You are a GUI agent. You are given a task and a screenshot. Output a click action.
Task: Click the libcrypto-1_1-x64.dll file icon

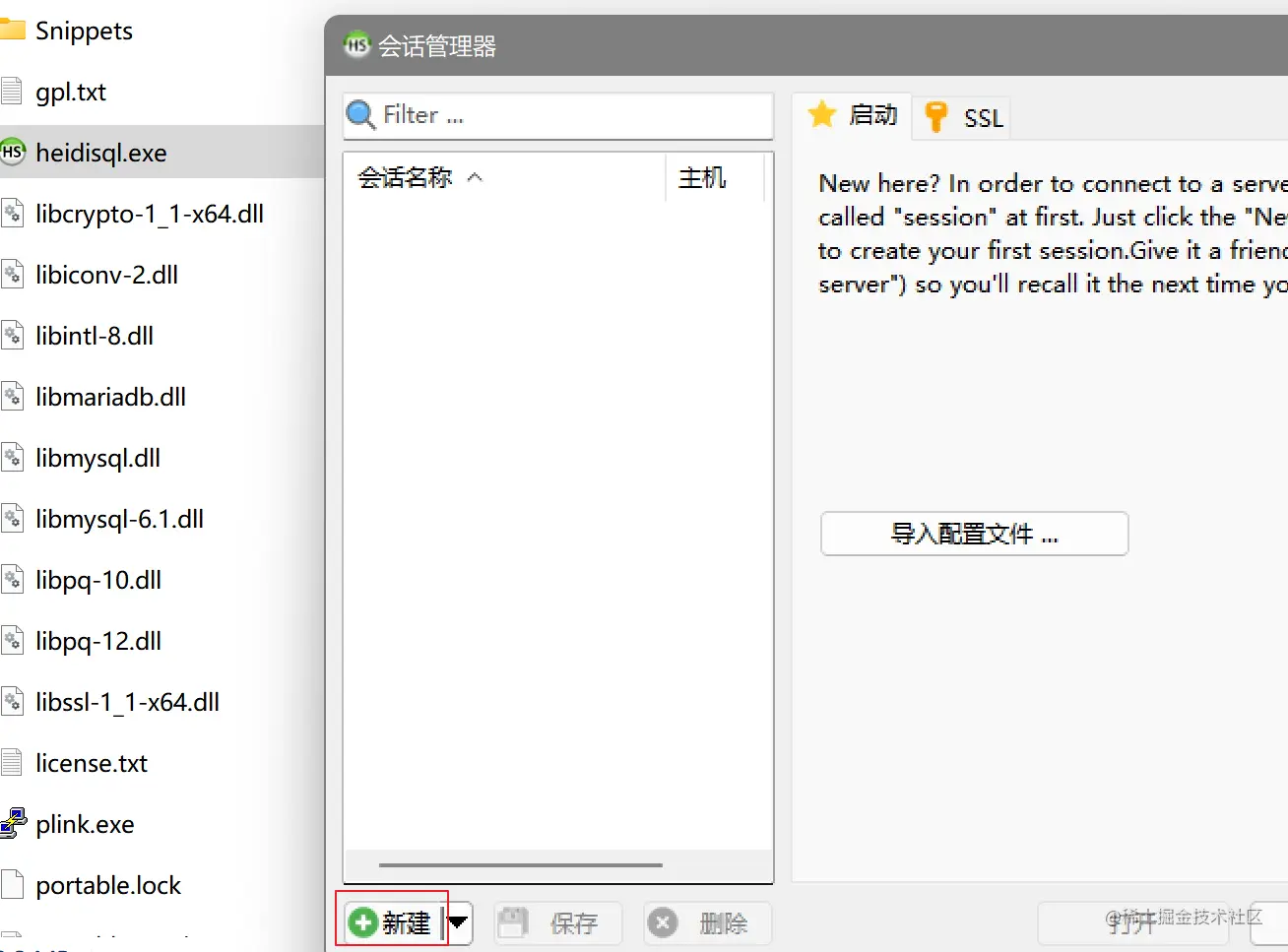[12, 214]
